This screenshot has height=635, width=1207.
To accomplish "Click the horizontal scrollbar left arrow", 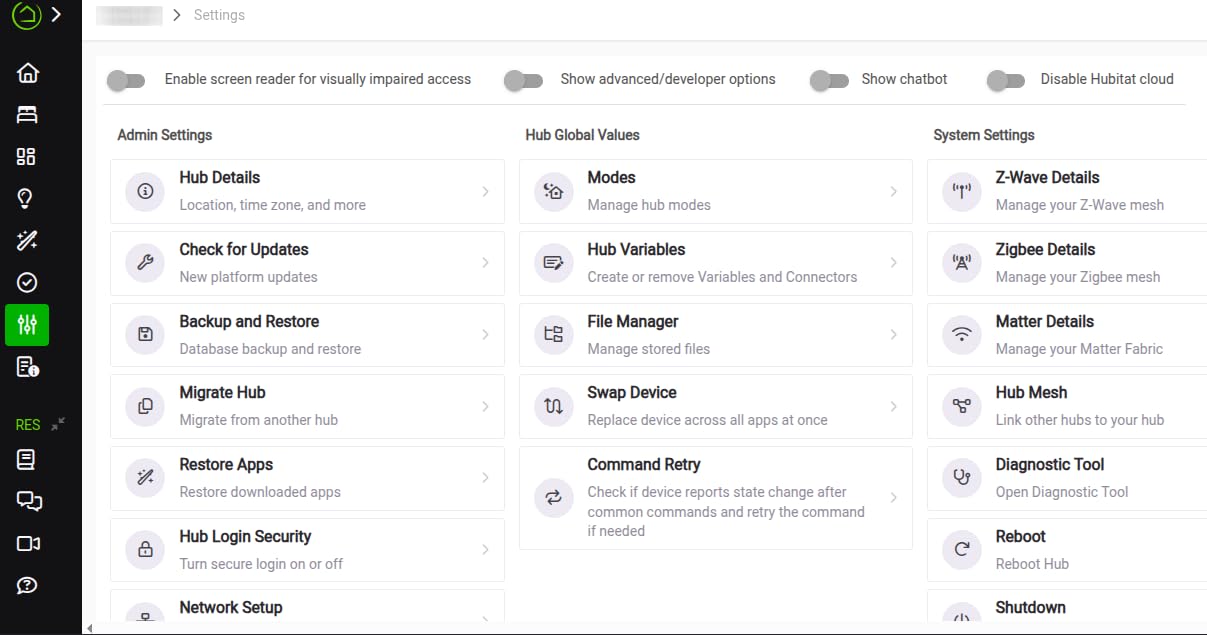I will tap(89, 629).
